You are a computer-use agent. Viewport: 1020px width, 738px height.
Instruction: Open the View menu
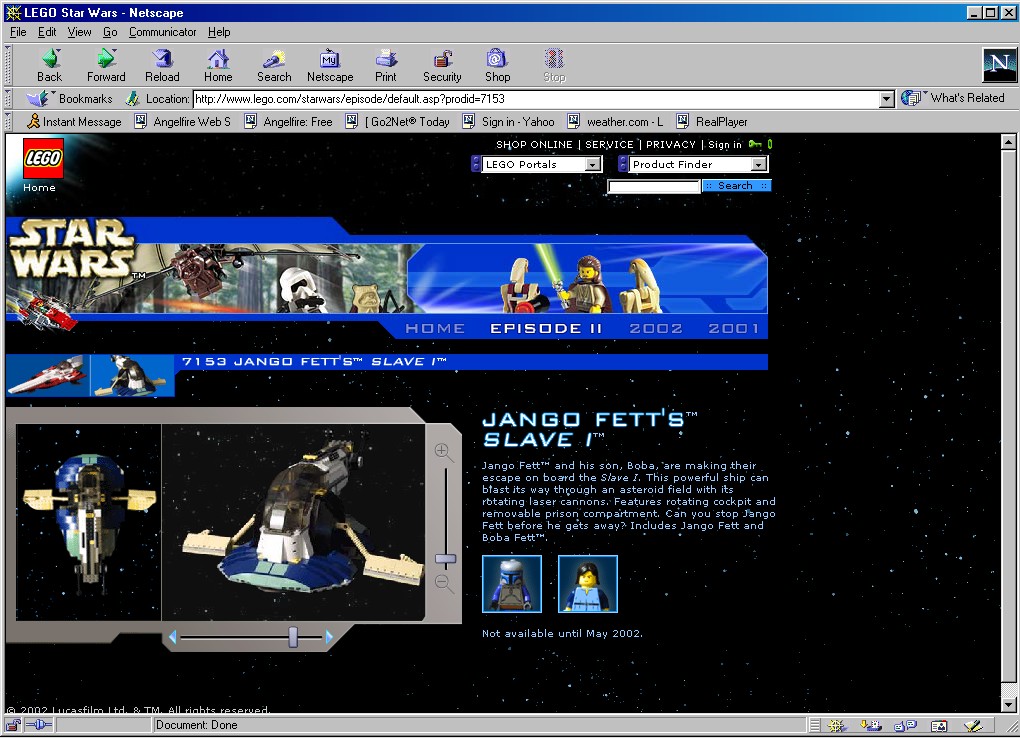[79, 32]
